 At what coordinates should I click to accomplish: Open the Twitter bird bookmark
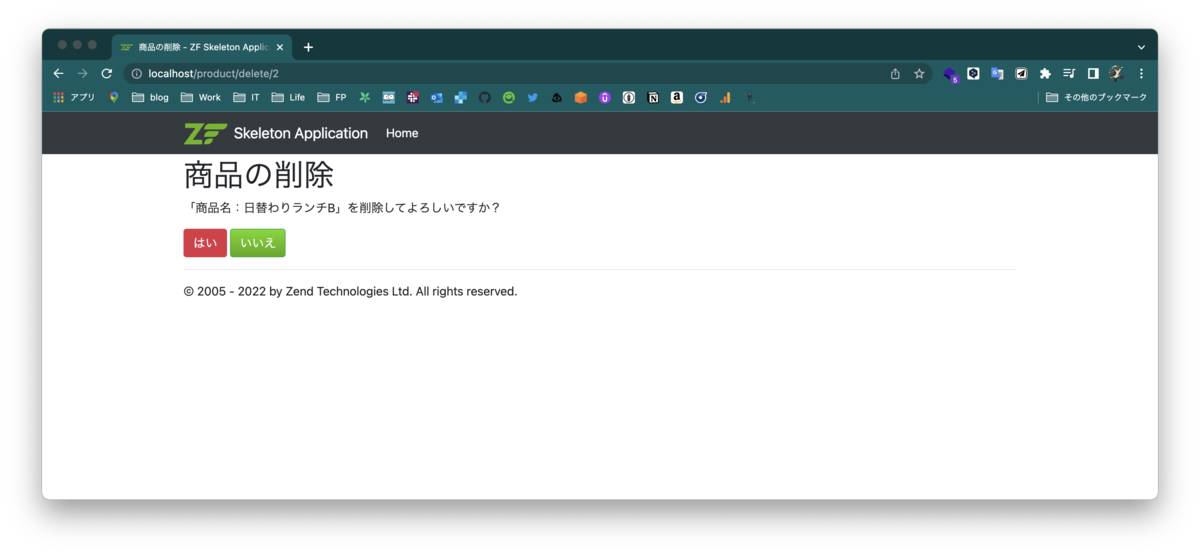[x=533, y=97]
